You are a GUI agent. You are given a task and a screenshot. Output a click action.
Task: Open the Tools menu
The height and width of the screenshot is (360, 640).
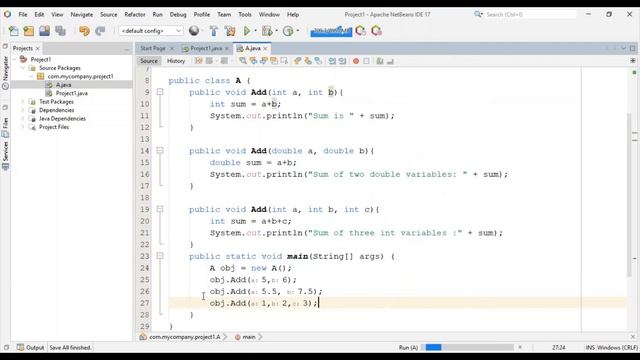coord(245,14)
